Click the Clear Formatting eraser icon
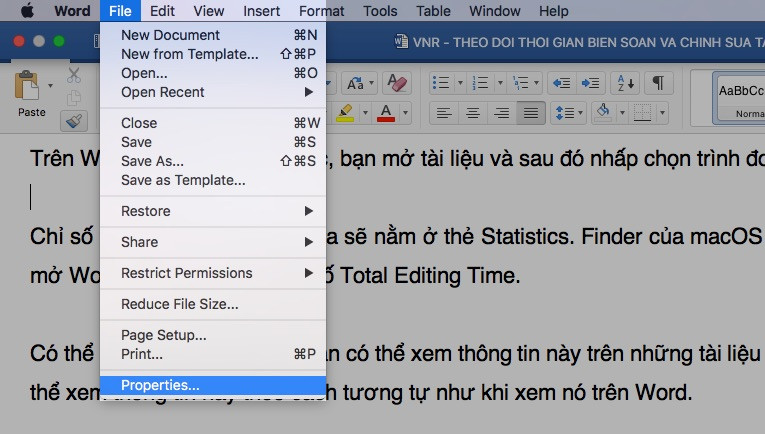 [397, 83]
